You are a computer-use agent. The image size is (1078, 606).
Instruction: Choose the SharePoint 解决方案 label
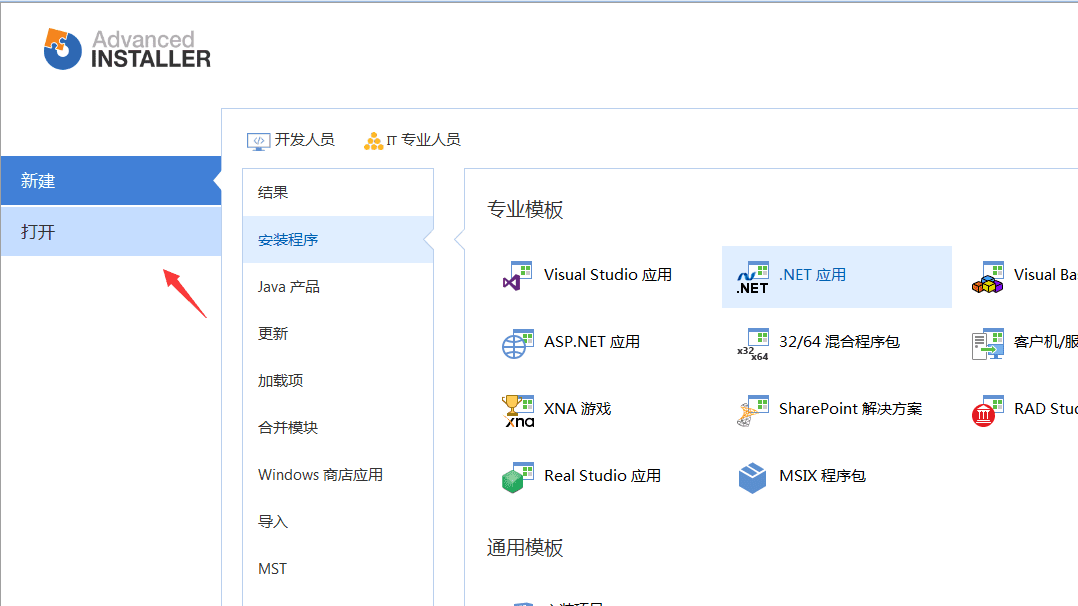tap(850, 409)
